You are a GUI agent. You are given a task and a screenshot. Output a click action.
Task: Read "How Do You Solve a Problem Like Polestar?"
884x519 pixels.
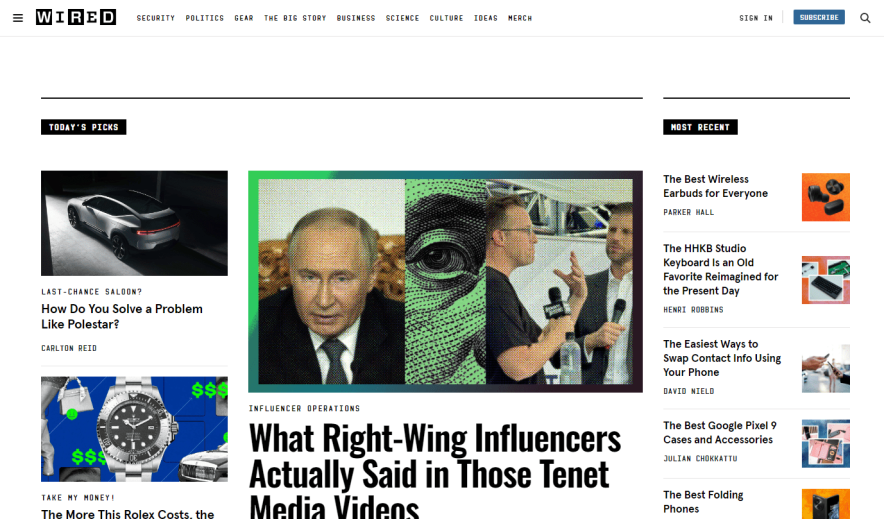[122, 316]
